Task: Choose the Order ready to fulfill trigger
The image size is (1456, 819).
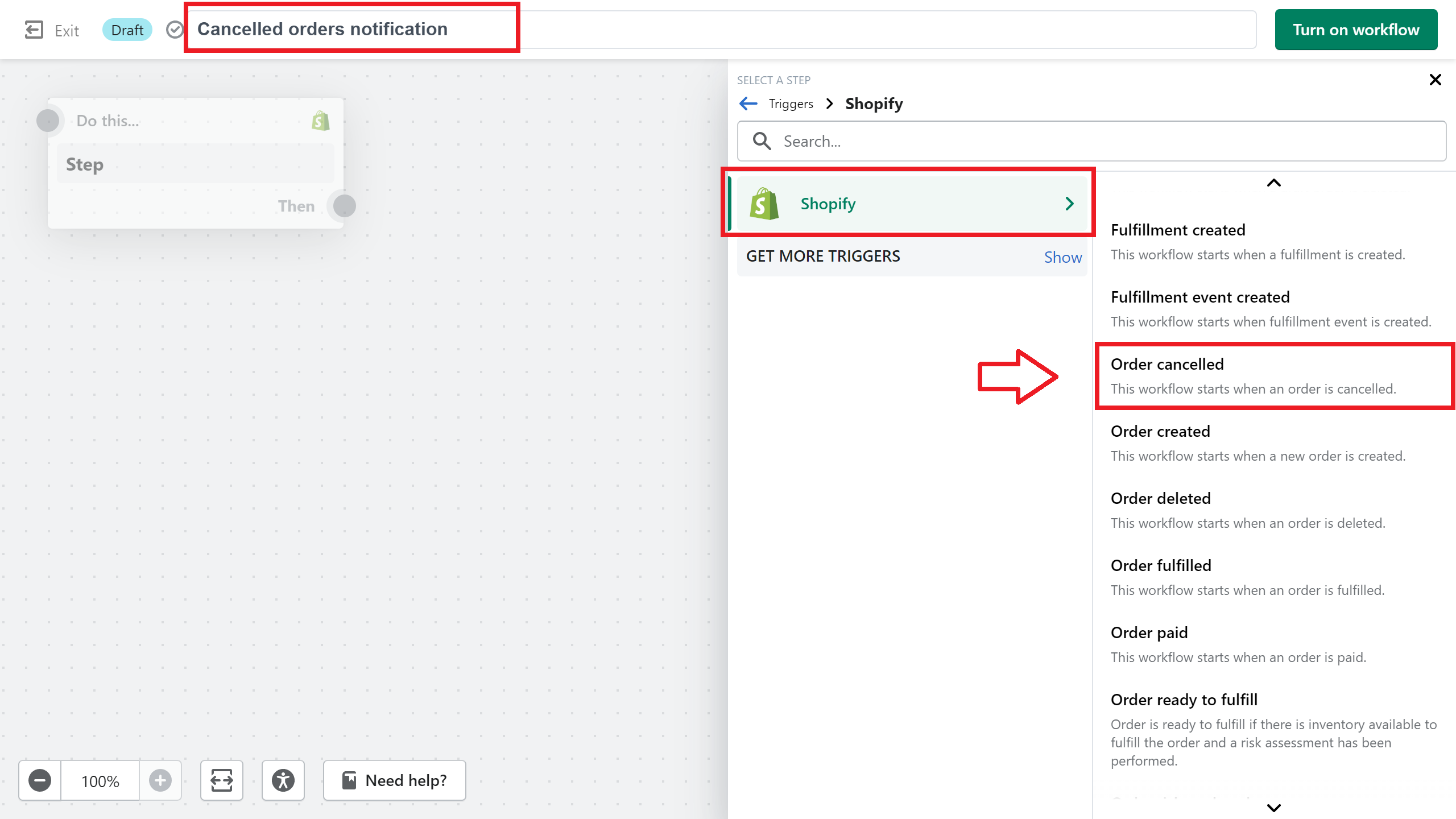Action: (1274, 730)
